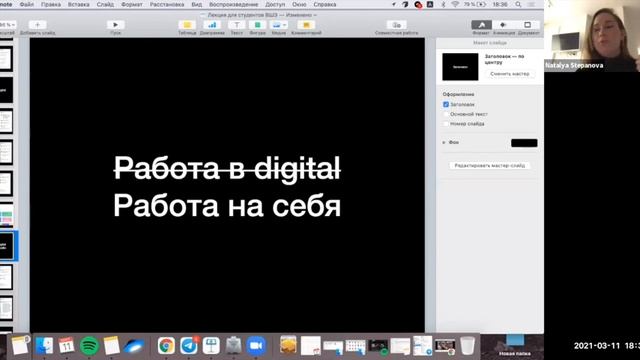Click Редактировать мастер-слайд button
The image size is (640, 360).
point(490,166)
